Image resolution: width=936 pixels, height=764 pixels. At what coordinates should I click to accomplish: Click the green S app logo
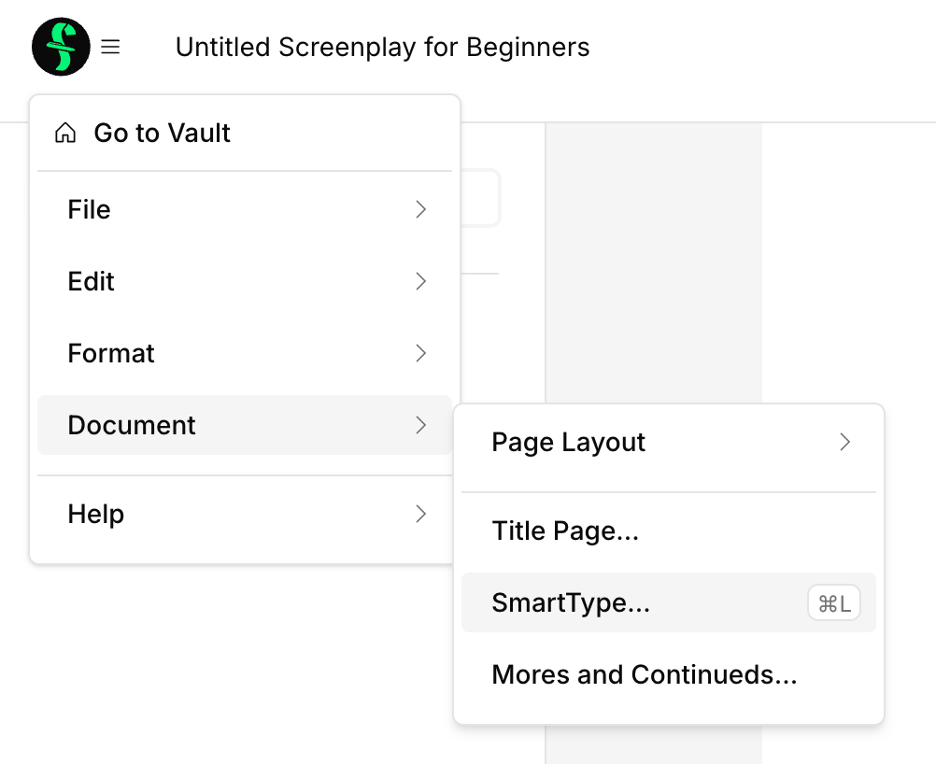pyautogui.click(x=61, y=47)
